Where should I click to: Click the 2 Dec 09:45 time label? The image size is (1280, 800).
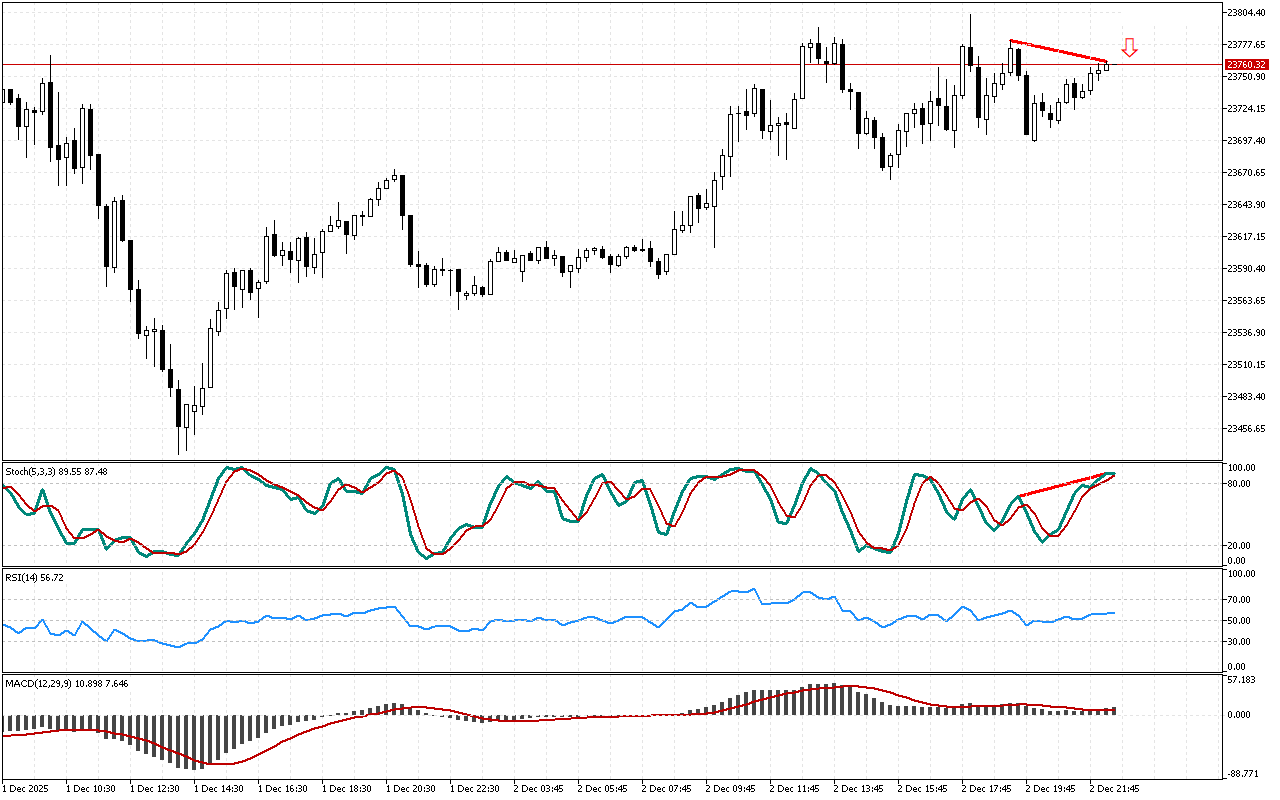coord(730,788)
